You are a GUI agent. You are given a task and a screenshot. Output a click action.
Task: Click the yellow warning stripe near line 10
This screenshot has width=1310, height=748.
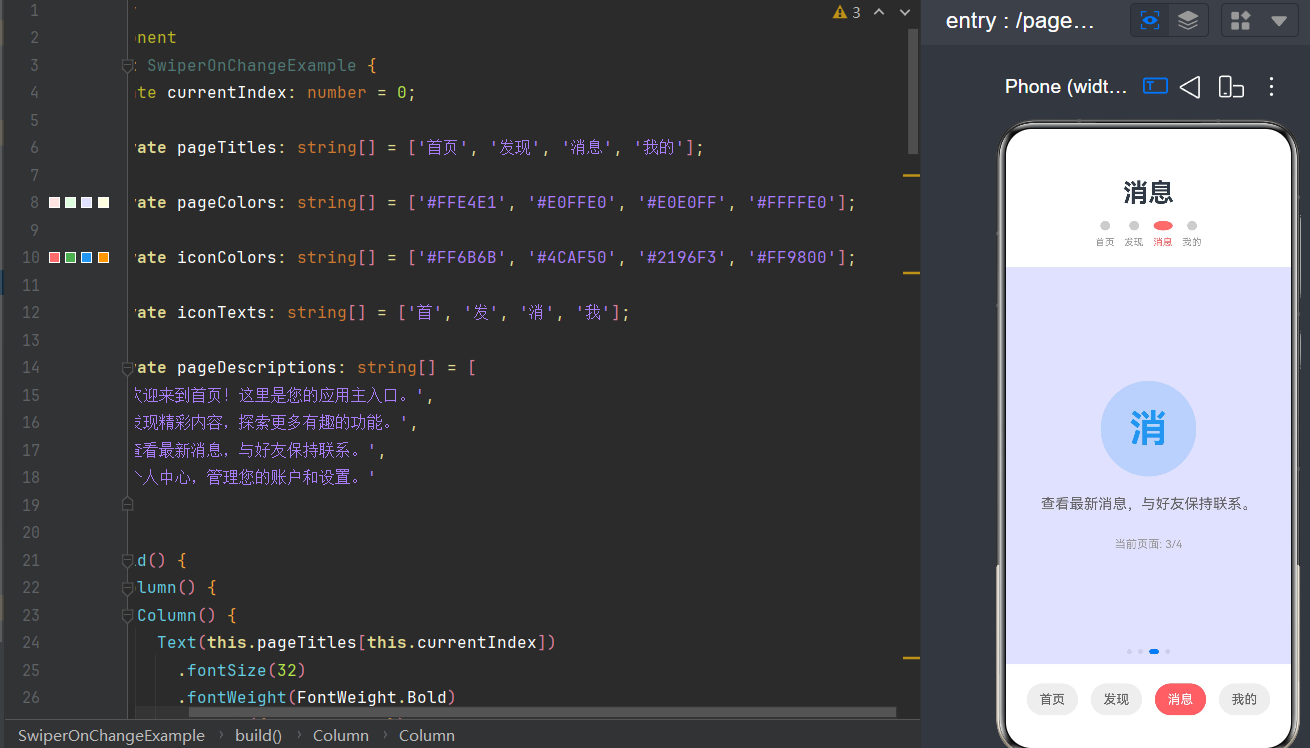pos(911,272)
